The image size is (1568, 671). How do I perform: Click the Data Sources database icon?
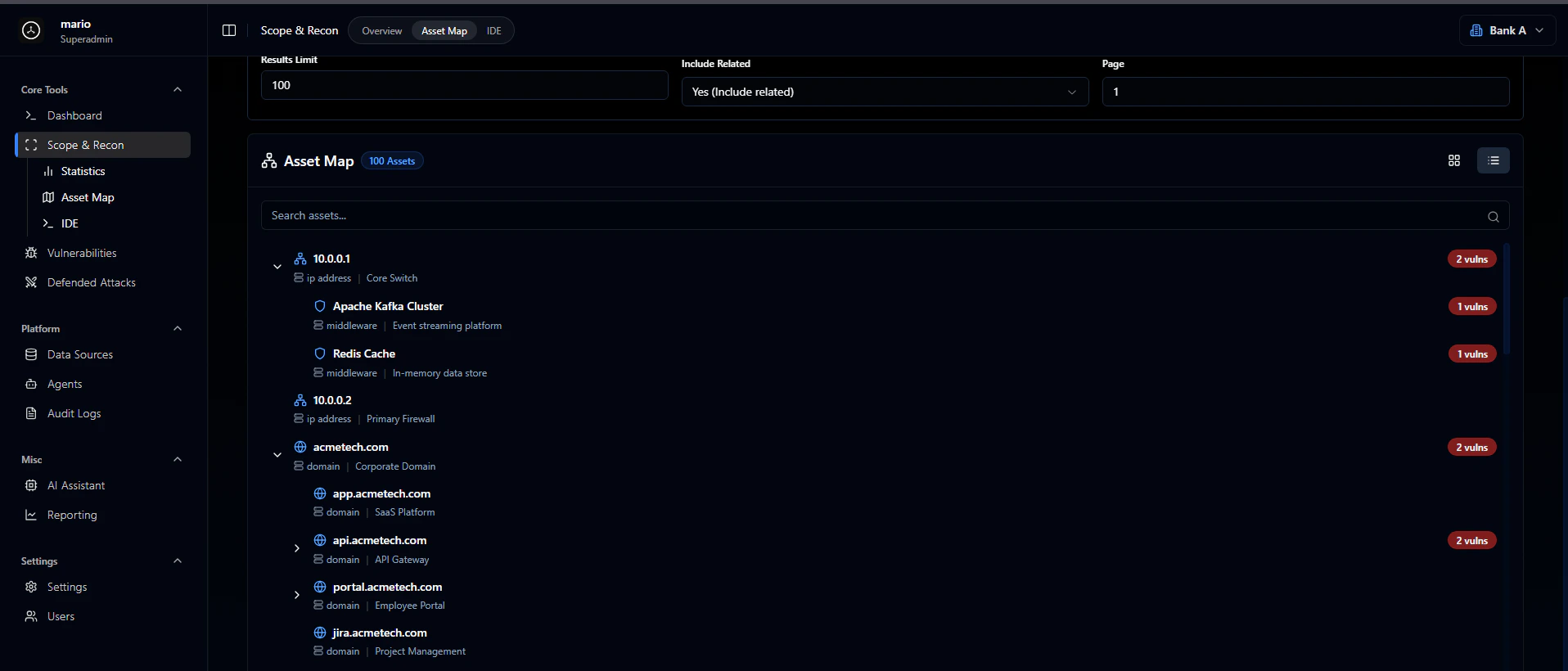point(31,354)
